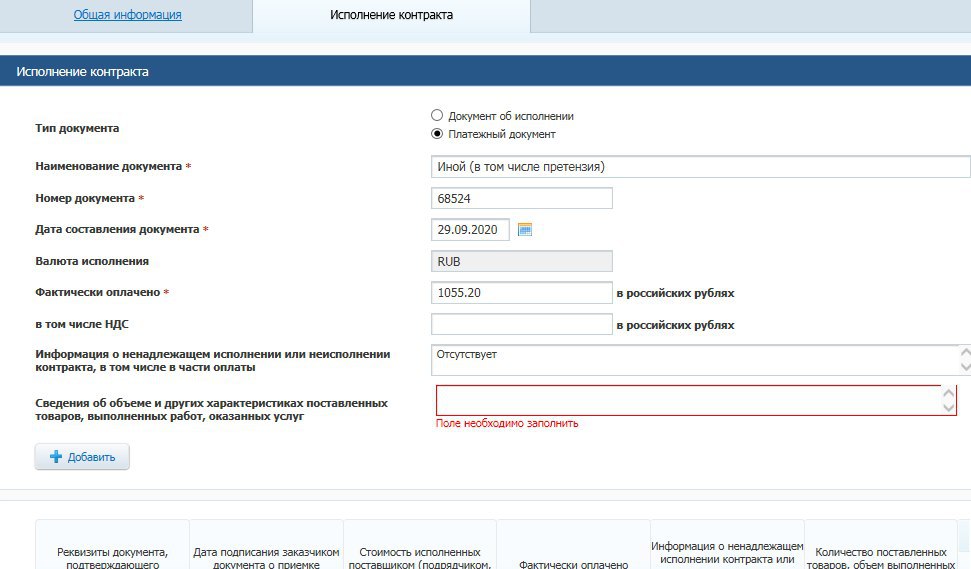Focus the date field 29.09.2020
Image resolution: width=971 pixels, height=569 pixels.
[470, 230]
